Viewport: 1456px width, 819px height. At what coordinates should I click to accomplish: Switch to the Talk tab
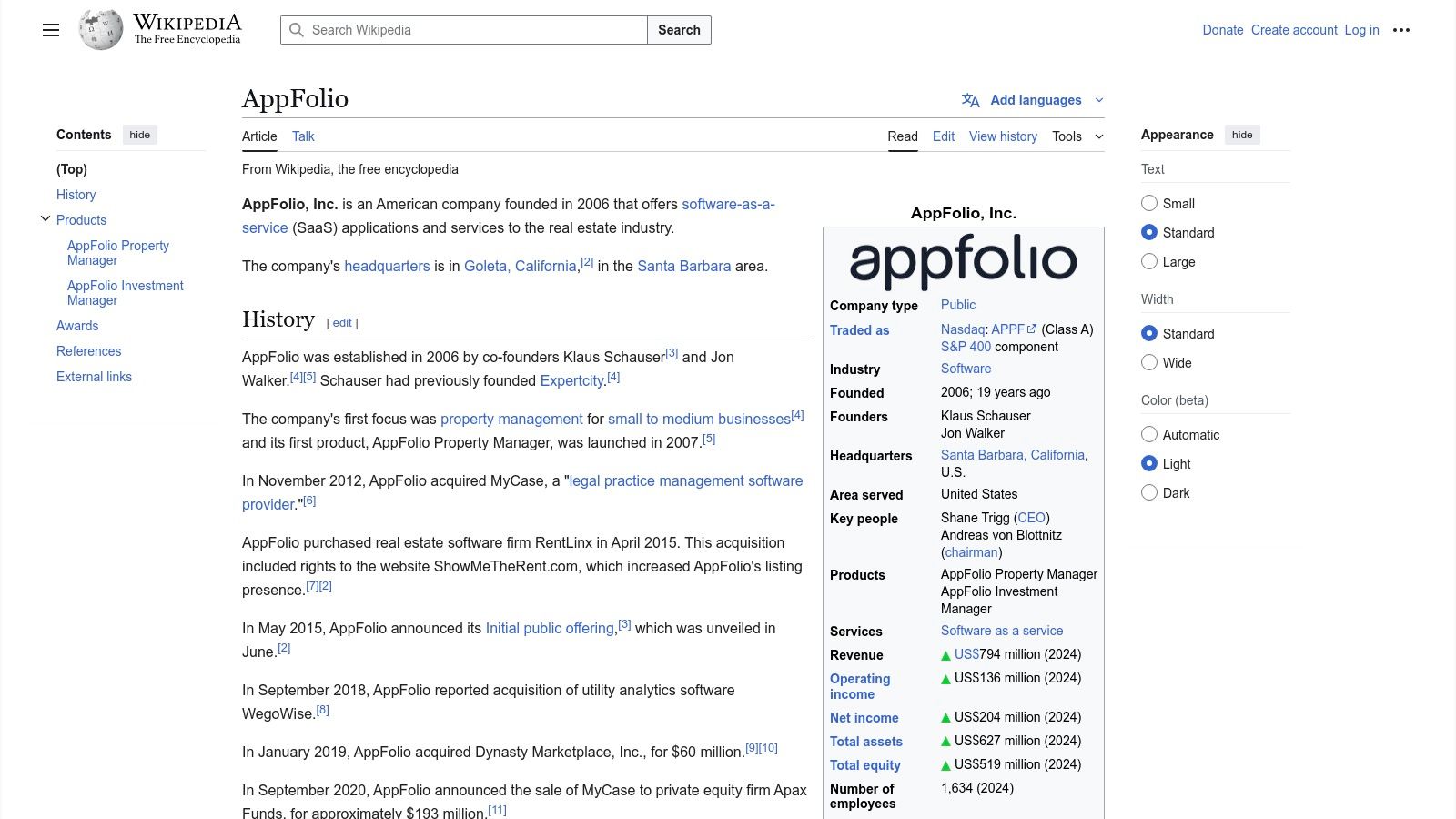click(x=302, y=136)
